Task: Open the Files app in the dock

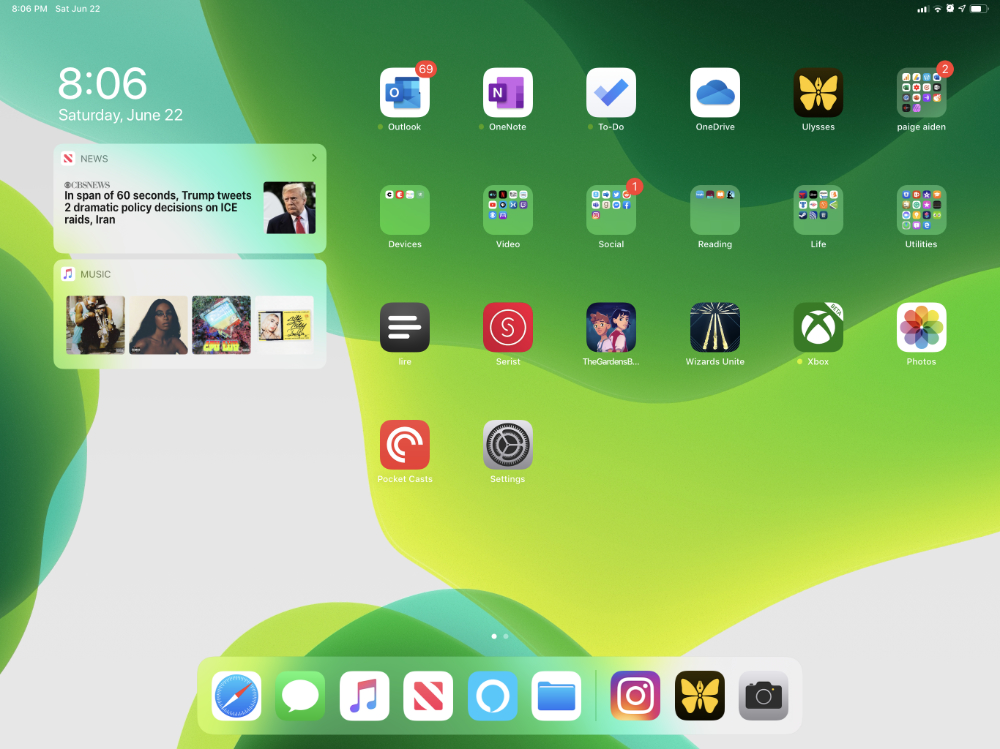Action: tap(556, 695)
